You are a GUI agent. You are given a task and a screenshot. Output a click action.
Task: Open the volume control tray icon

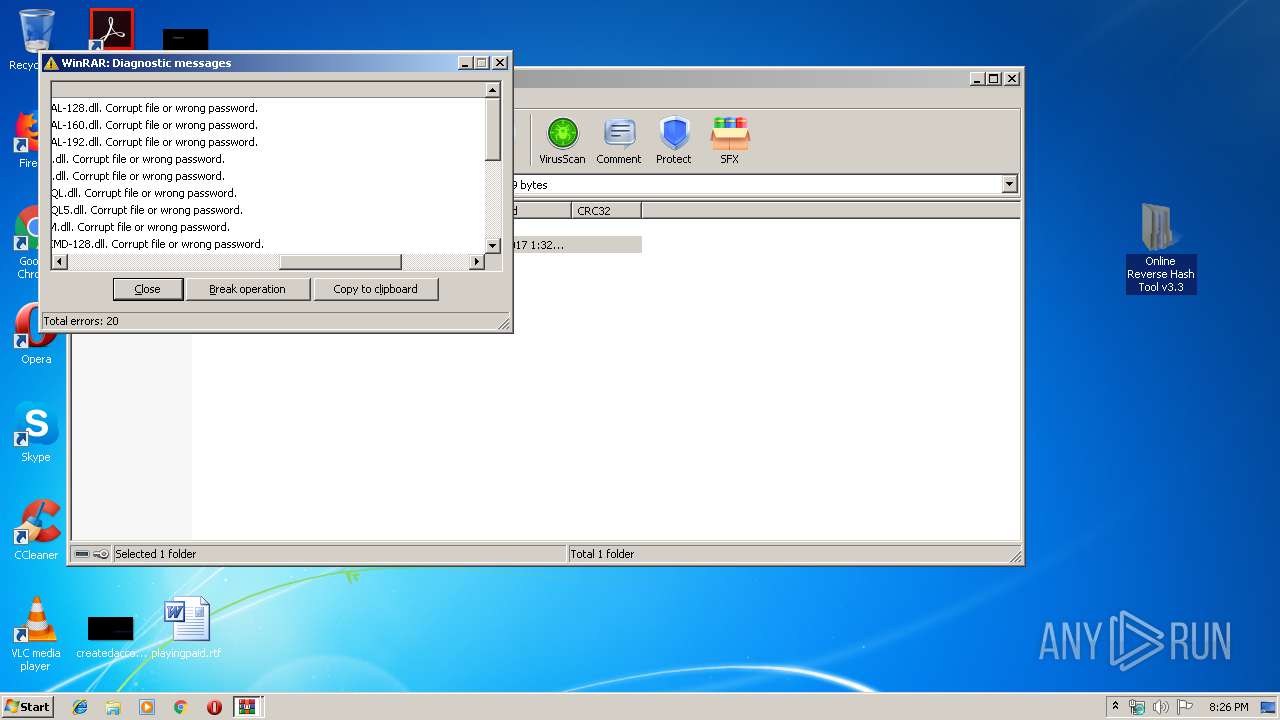pos(1160,707)
